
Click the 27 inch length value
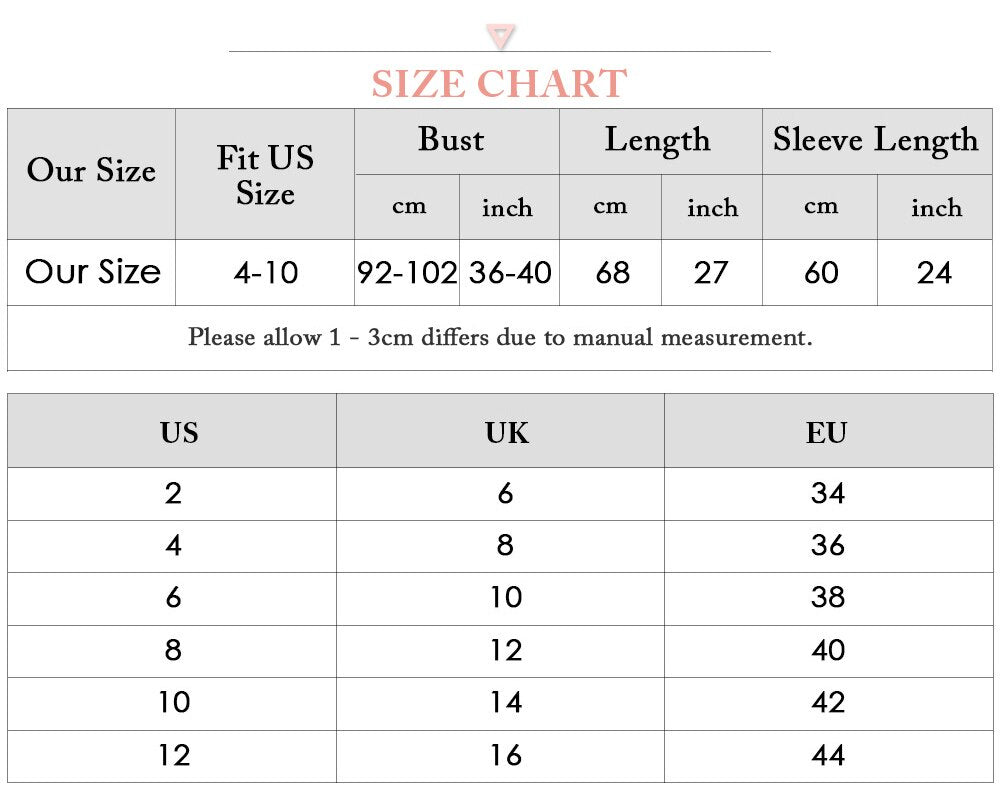click(x=711, y=272)
